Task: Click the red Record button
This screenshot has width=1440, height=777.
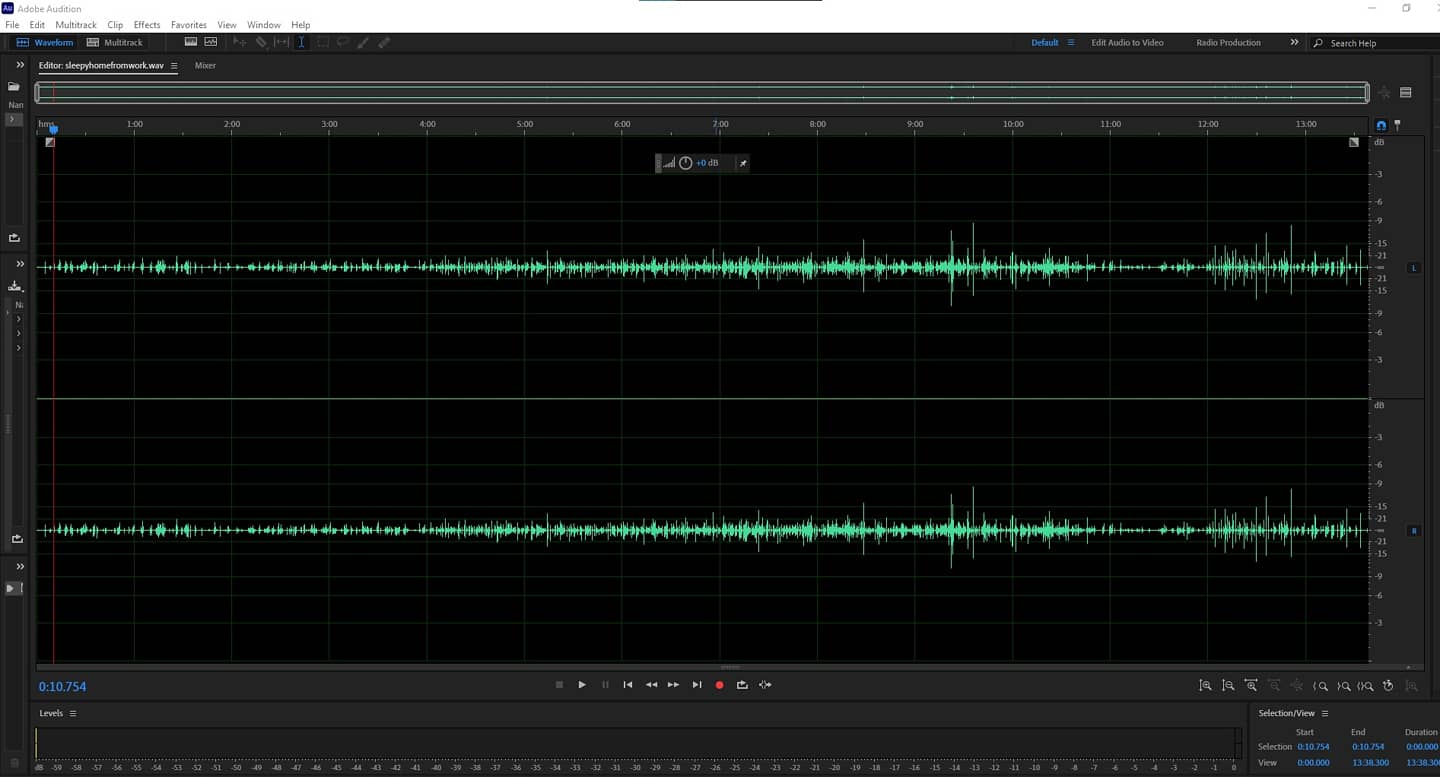Action: [719, 685]
